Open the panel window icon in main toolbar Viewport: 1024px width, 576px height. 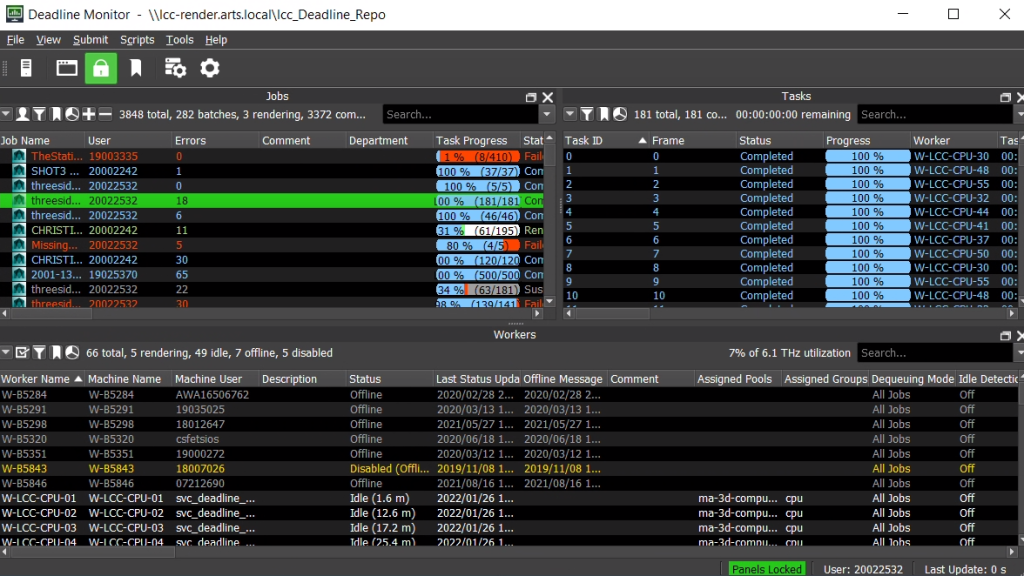pos(67,68)
